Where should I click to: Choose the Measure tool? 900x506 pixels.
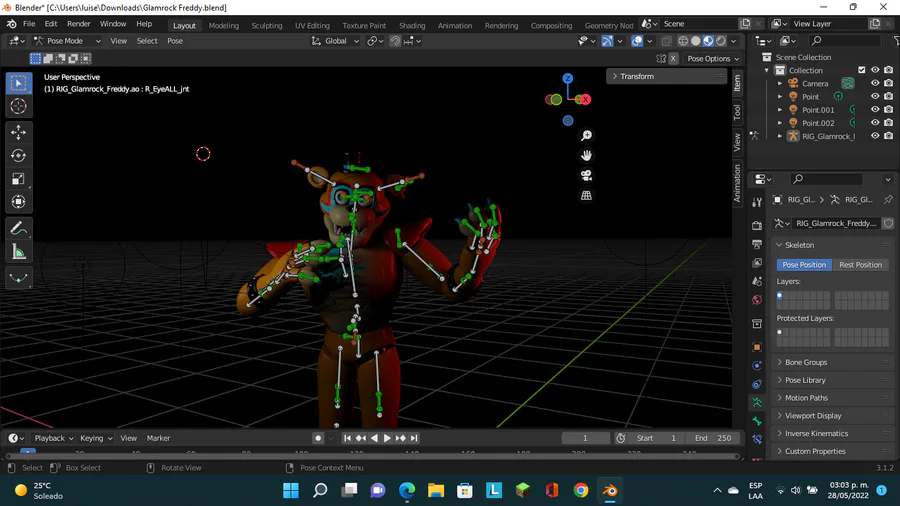[18, 252]
